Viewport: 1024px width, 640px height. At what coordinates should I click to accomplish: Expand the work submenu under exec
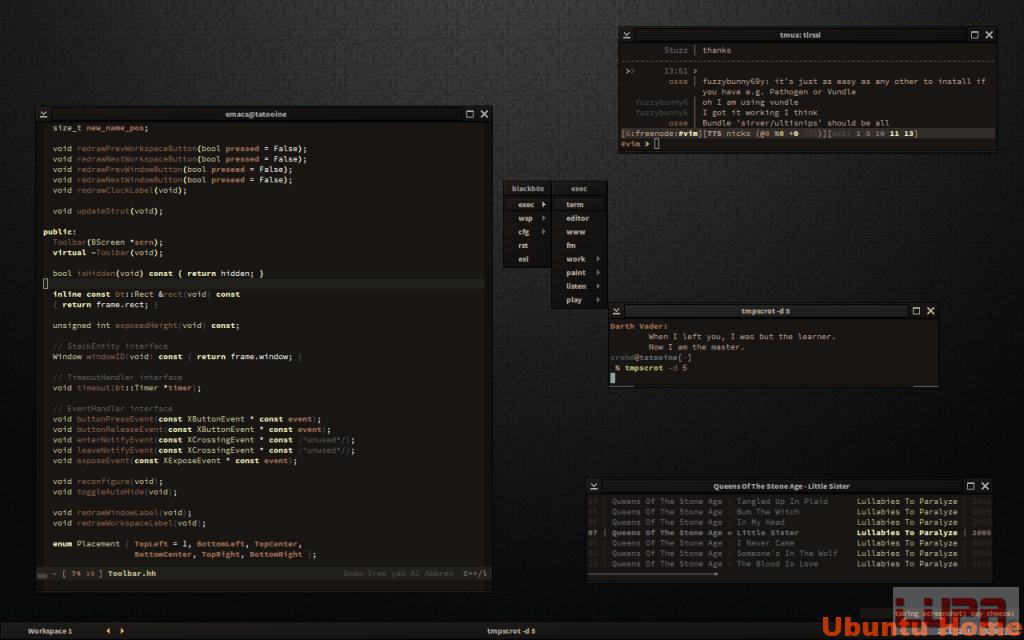tap(576, 258)
